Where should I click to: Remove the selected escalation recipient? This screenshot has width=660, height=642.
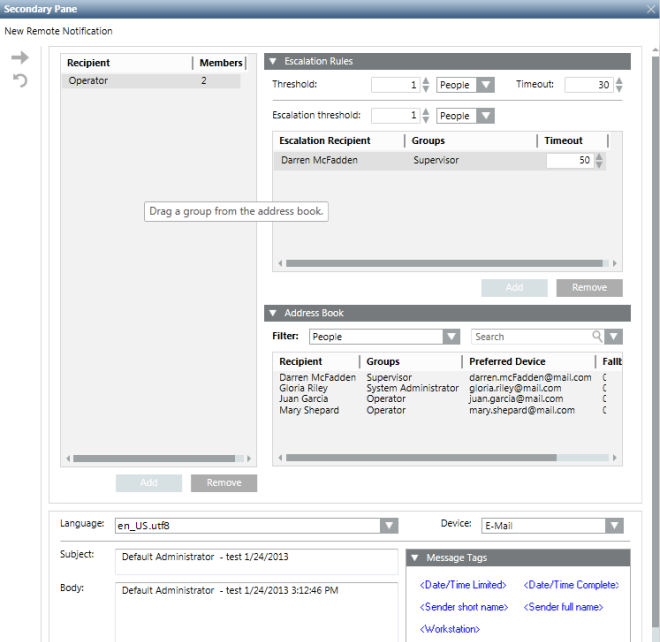(589, 288)
